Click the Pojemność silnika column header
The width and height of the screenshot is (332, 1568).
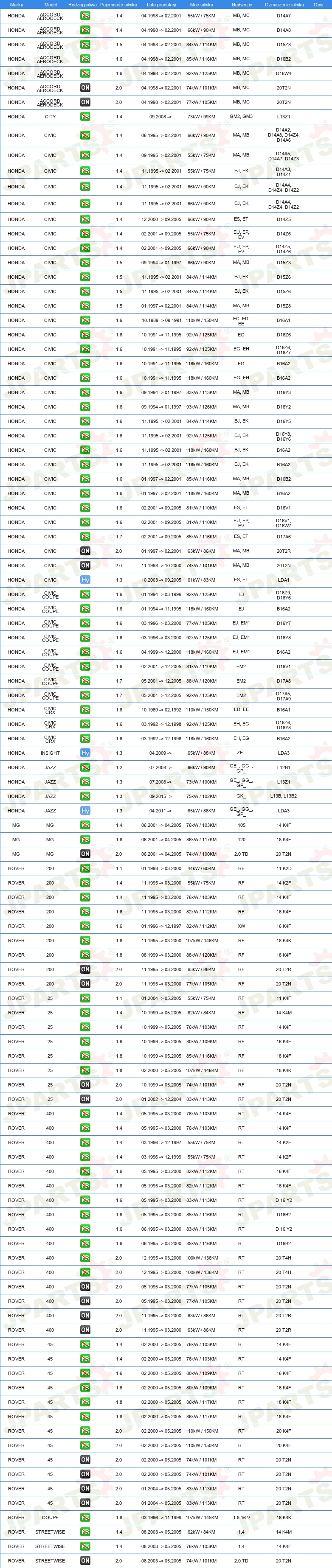click(x=119, y=4)
